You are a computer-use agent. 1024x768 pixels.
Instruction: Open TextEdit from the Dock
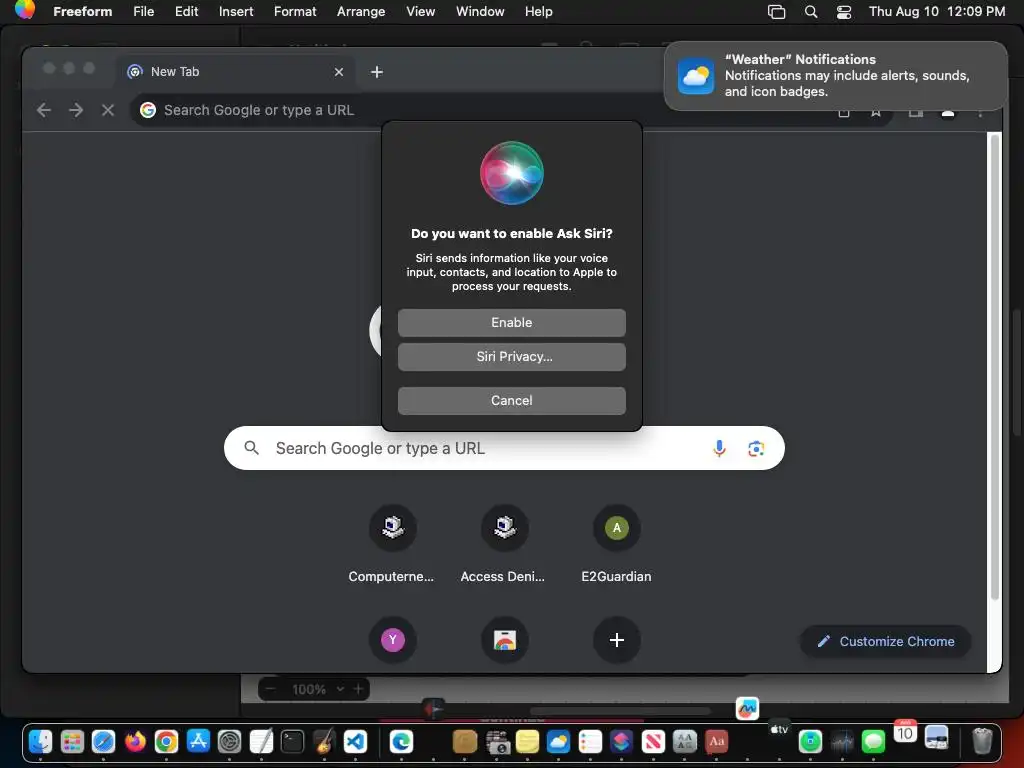point(261,741)
